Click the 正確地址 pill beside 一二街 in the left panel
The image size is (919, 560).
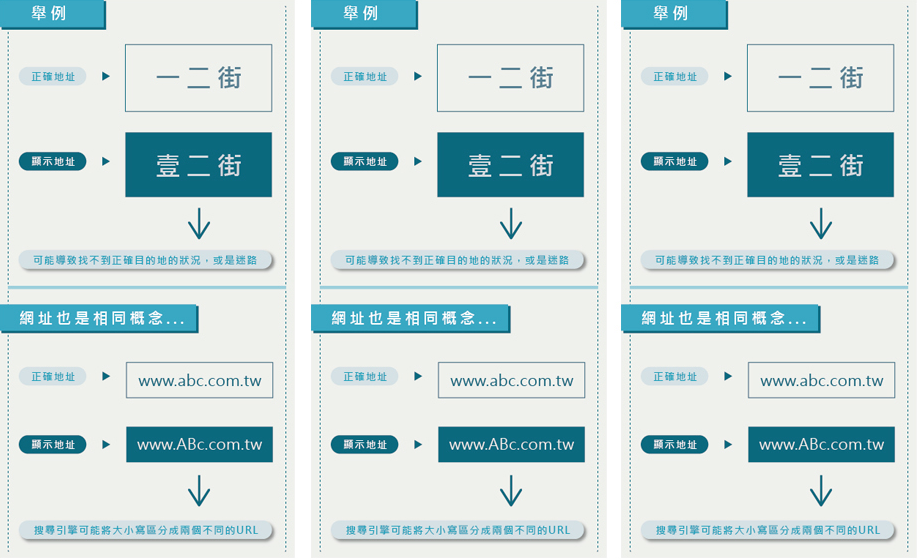53,77
